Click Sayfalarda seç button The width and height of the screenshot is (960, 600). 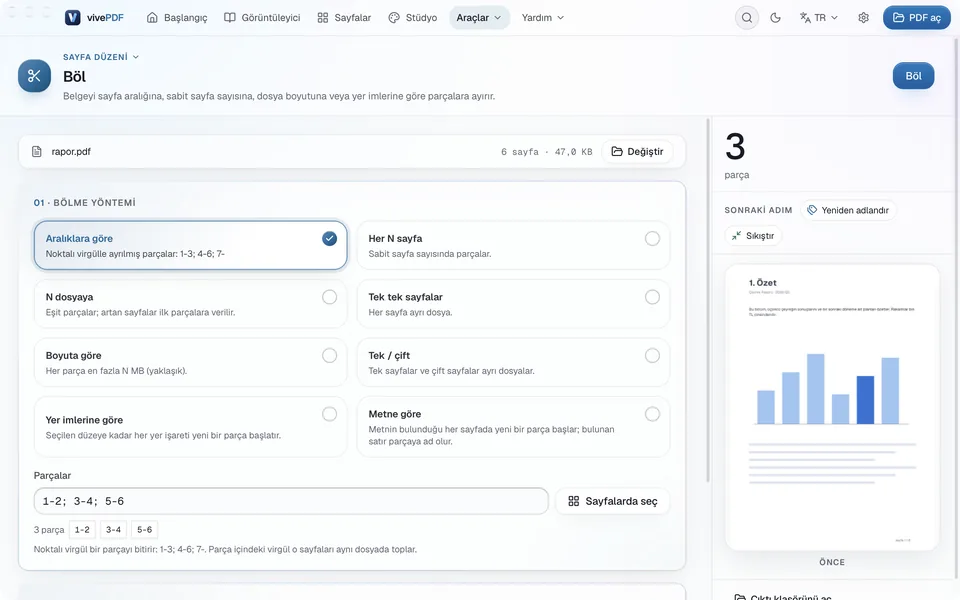613,501
